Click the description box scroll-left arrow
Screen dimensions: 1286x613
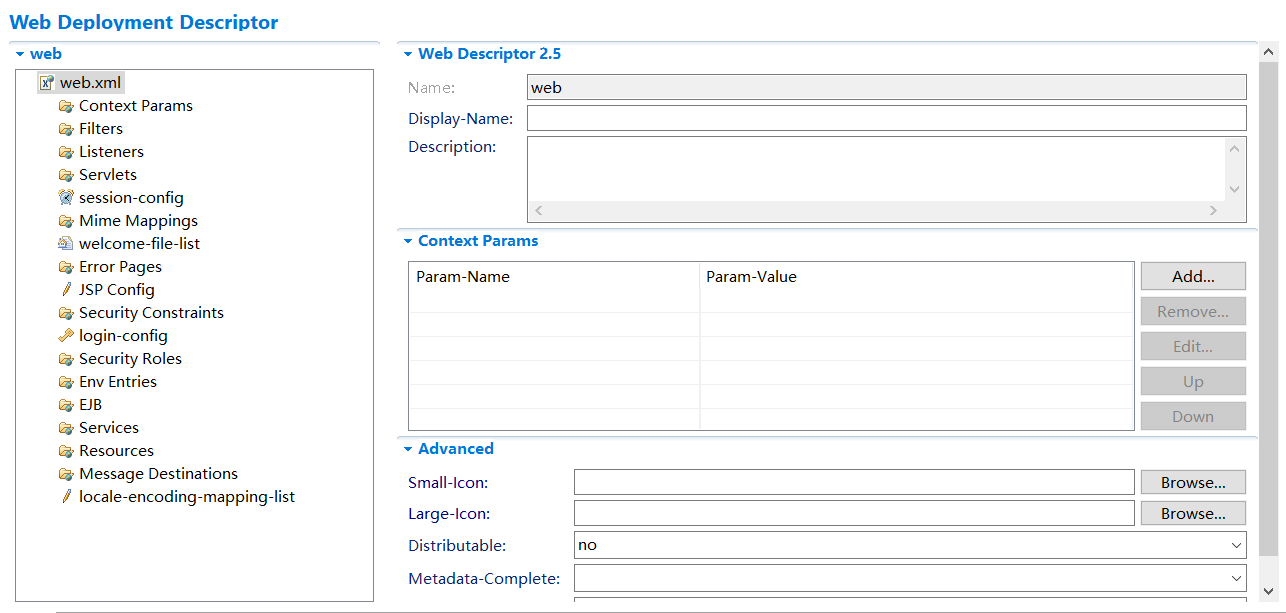point(539,210)
